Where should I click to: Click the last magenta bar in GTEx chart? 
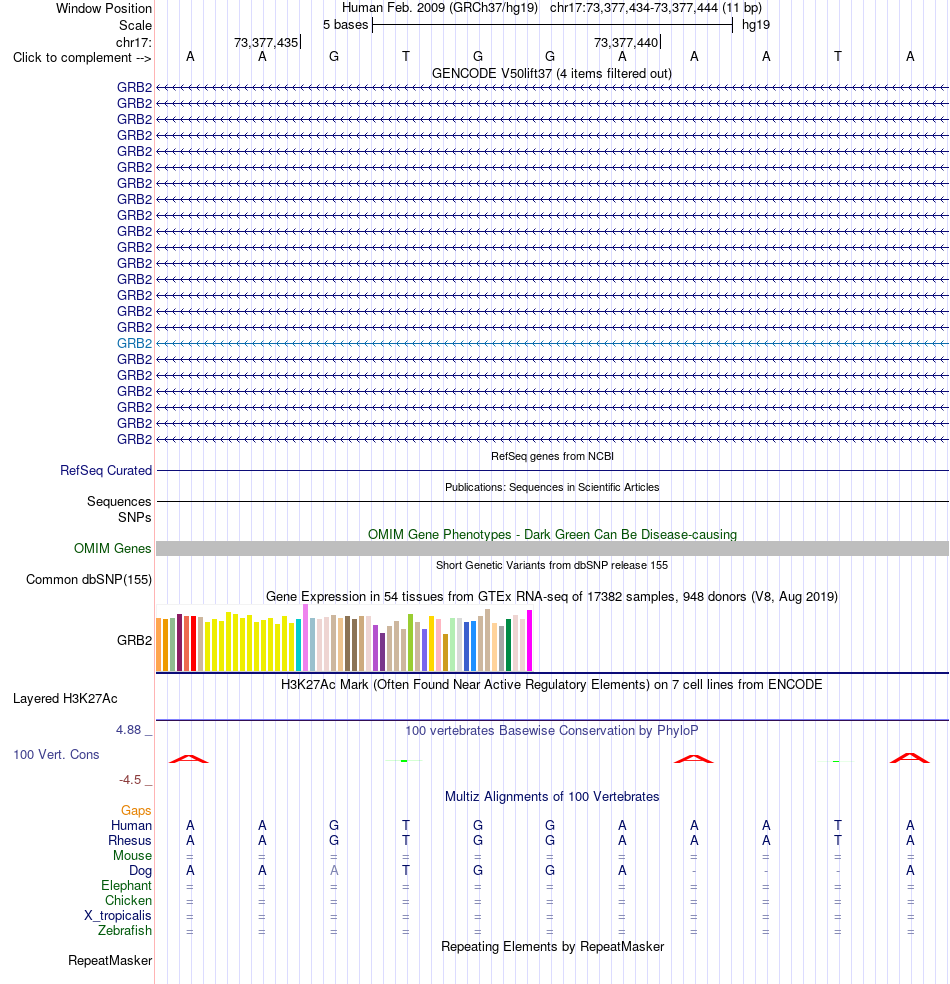tap(530, 640)
